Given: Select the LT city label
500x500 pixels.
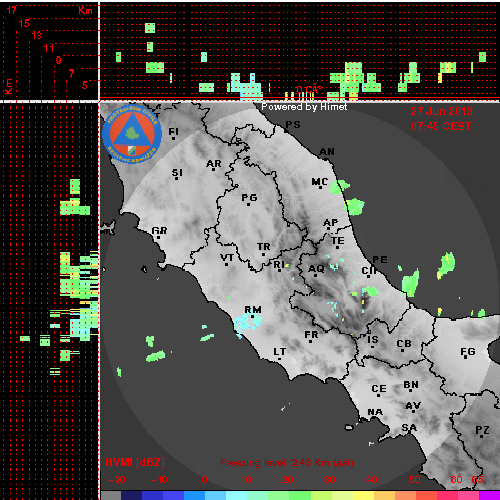Looking at the screenshot, I should pos(280,351).
